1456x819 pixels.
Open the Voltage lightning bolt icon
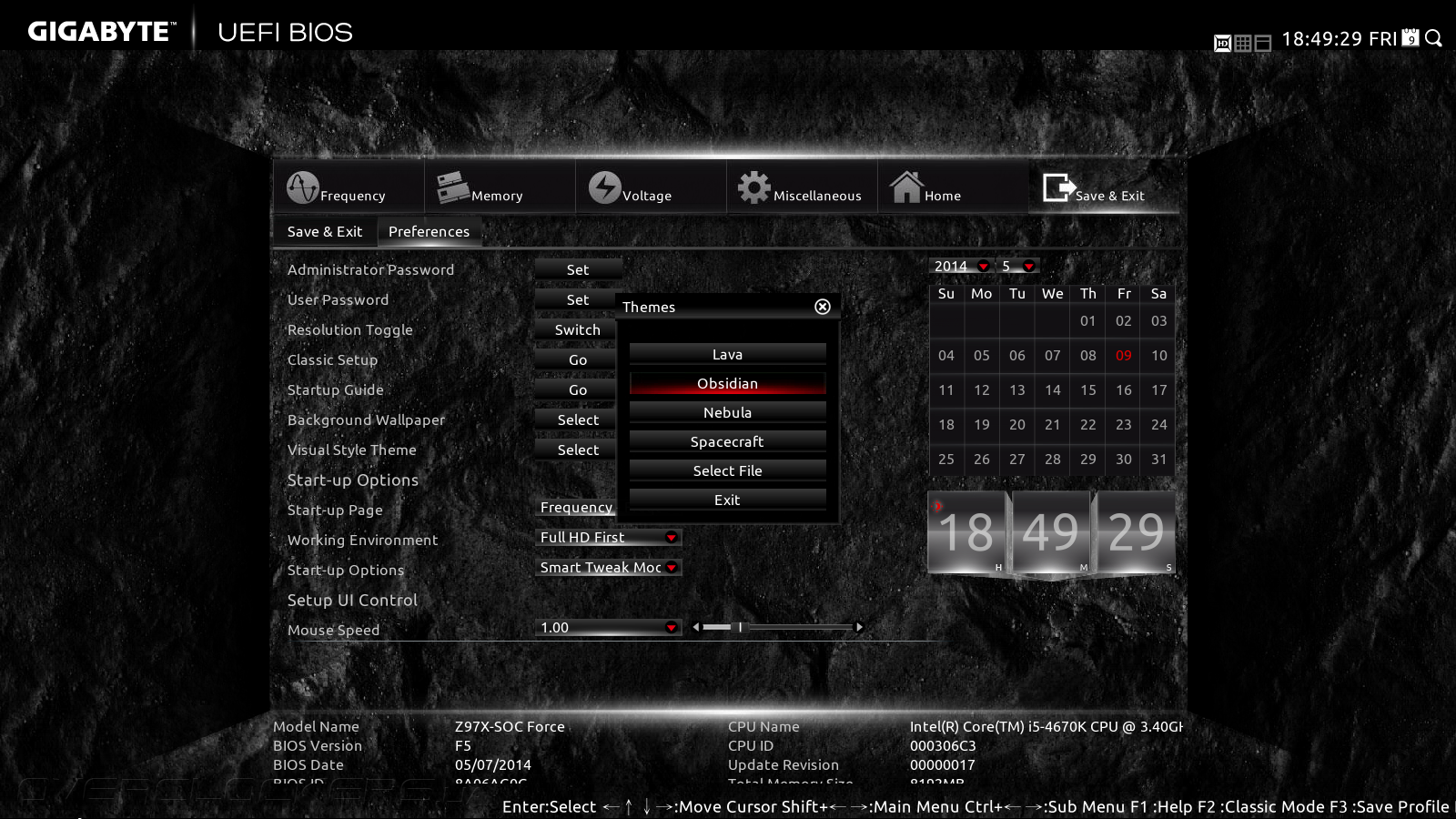click(x=604, y=187)
